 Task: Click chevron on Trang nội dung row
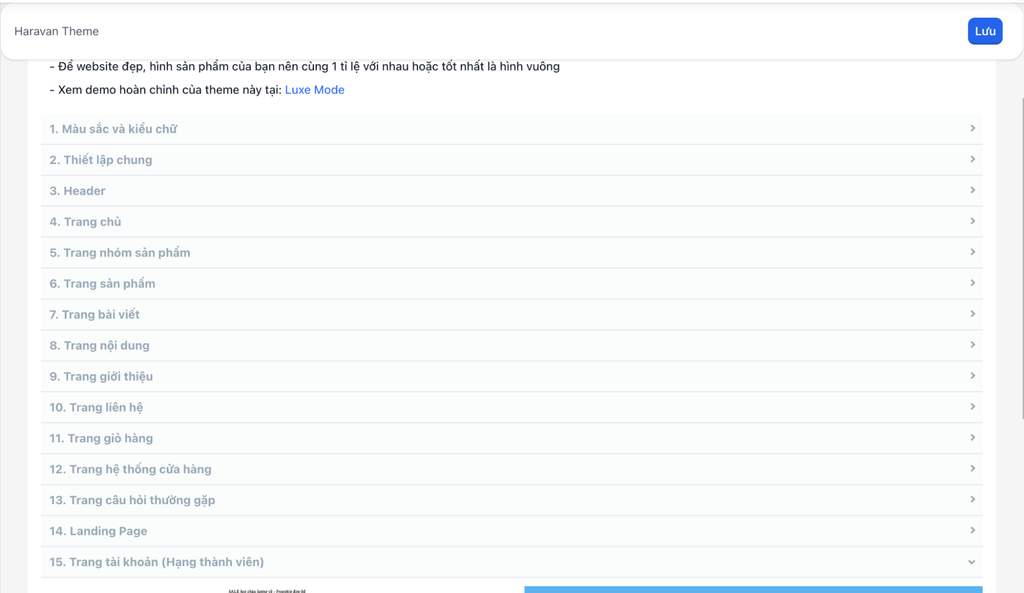(x=971, y=345)
